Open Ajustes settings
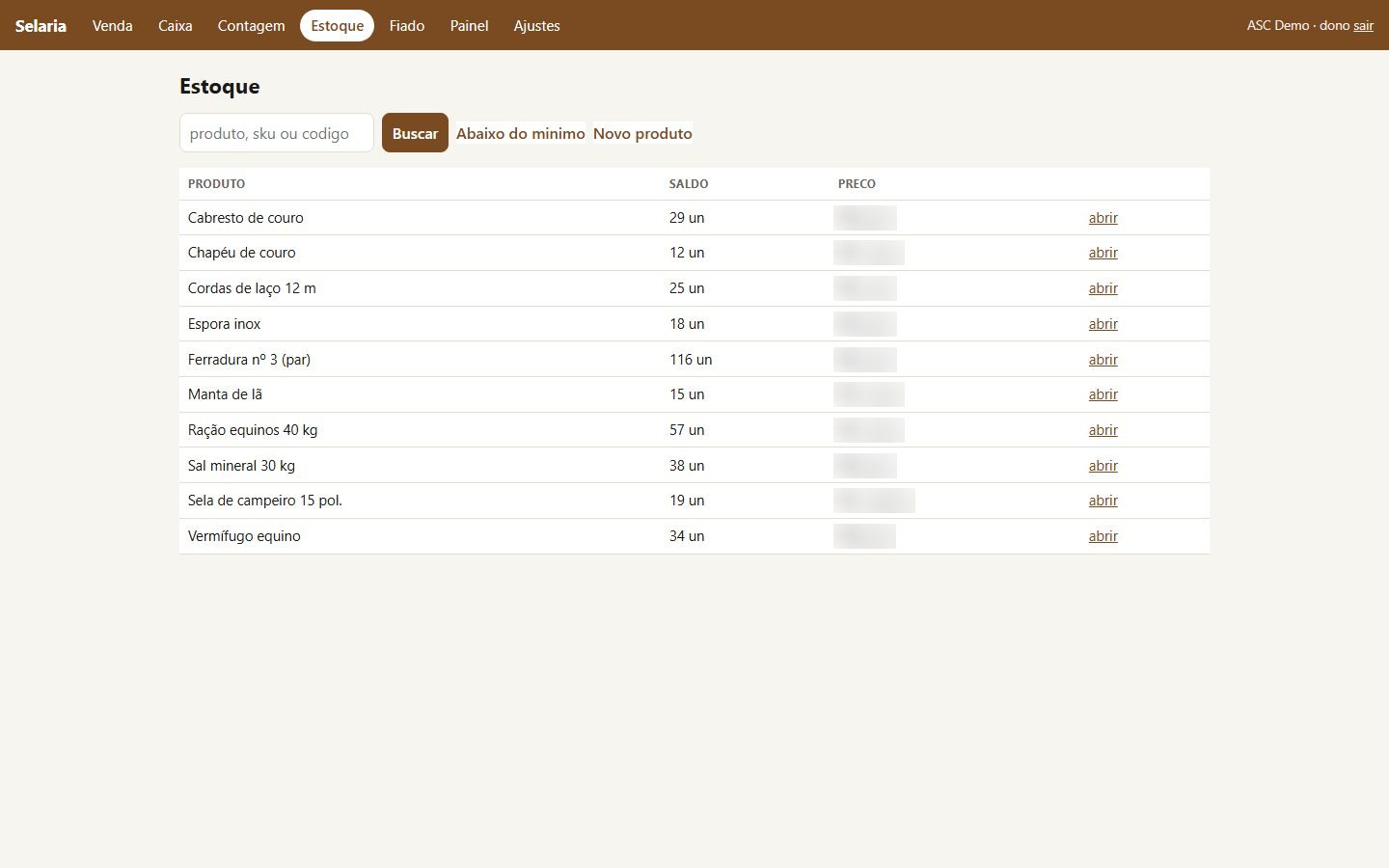This screenshot has width=1389, height=868. tap(537, 26)
